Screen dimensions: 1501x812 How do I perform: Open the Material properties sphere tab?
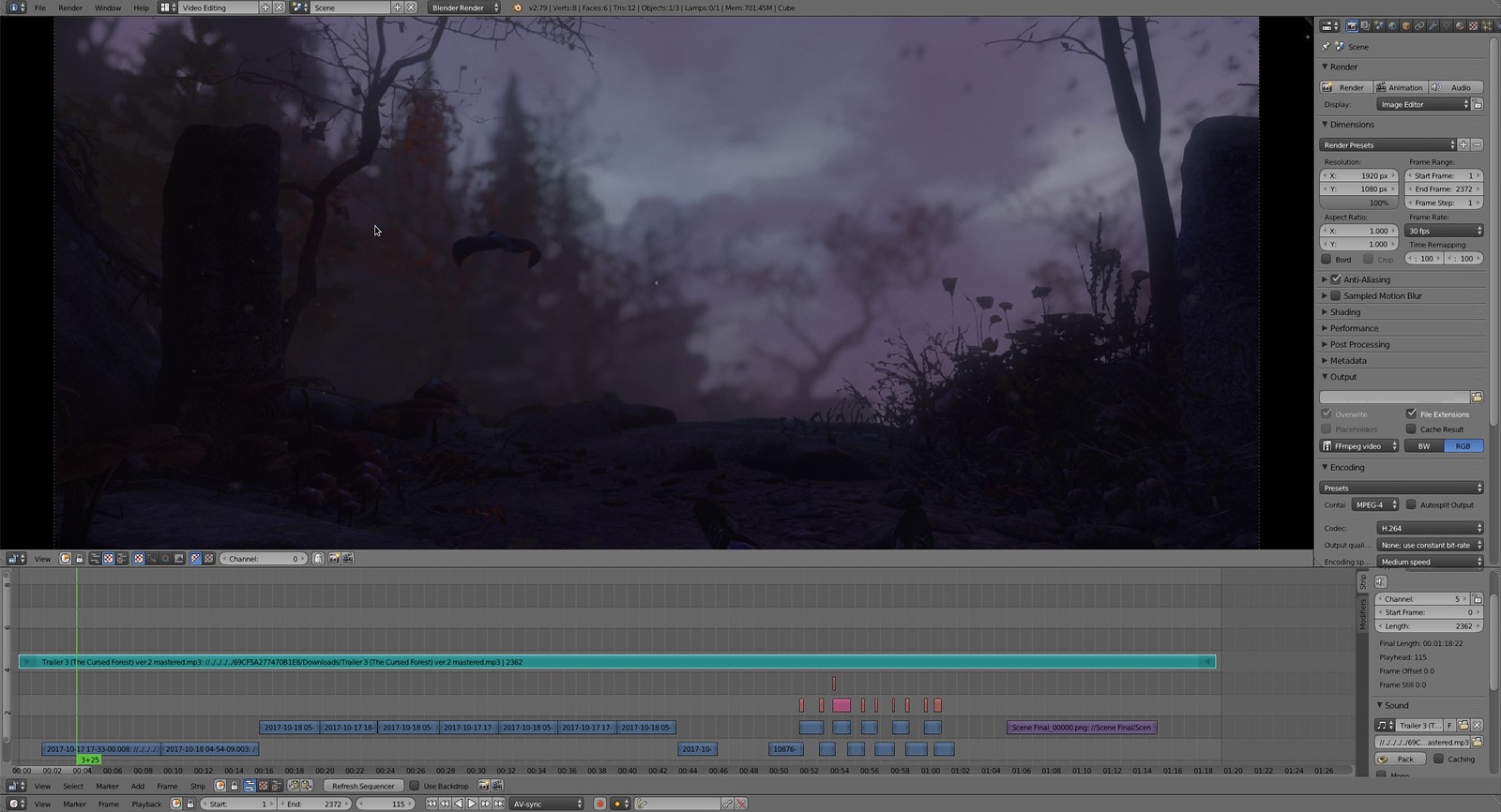[1460, 26]
